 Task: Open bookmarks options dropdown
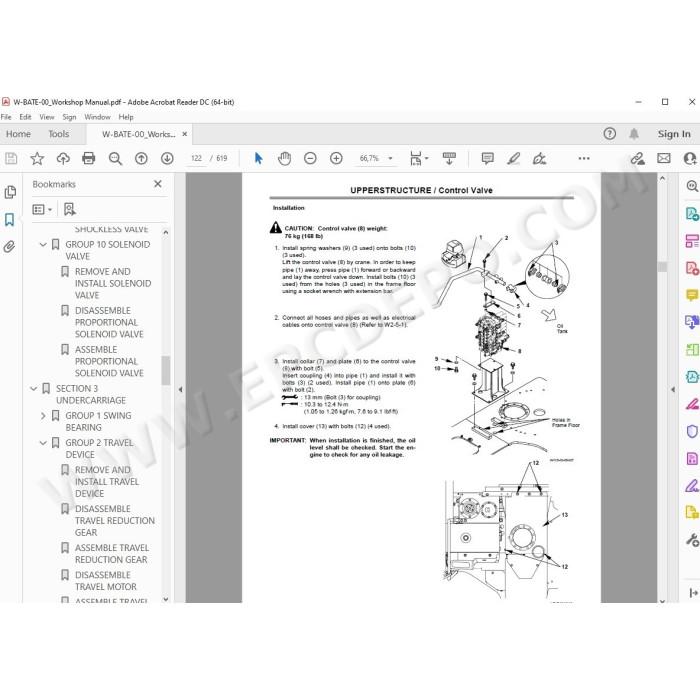(x=42, y=209)
